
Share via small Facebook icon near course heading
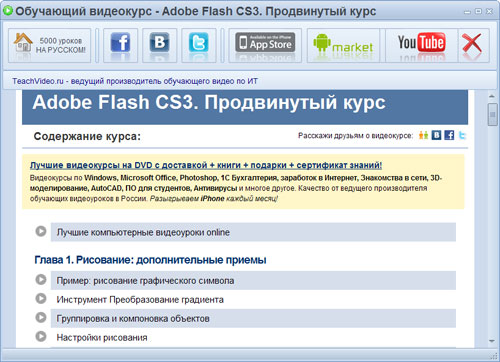point(449,135)
